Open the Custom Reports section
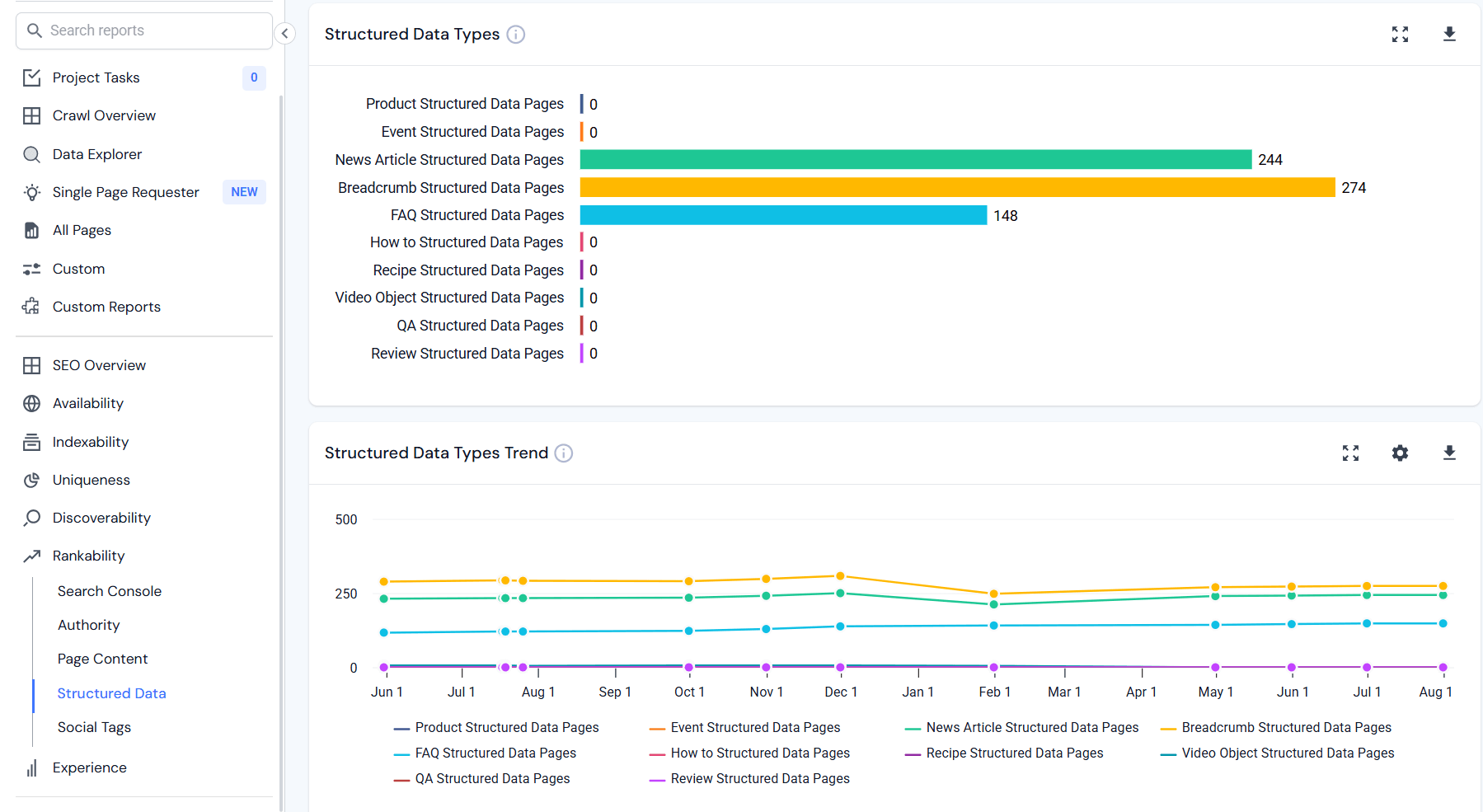The width and height of the screenshot is (1483, 812). click(106, 307)
